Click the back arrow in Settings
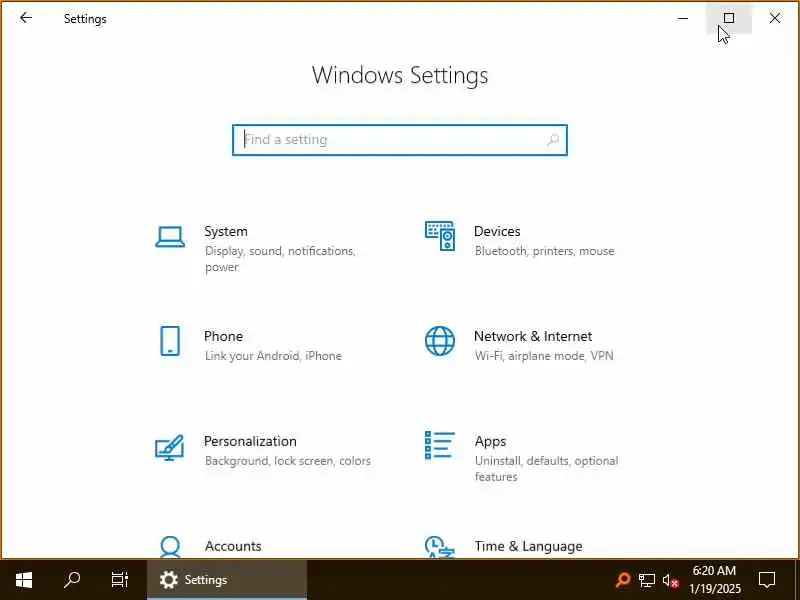This screenshot has height=600, width=800. 26,18
